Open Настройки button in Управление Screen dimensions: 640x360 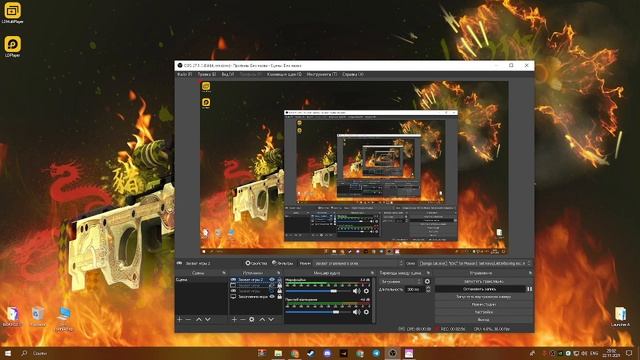(x=484, y=312)
